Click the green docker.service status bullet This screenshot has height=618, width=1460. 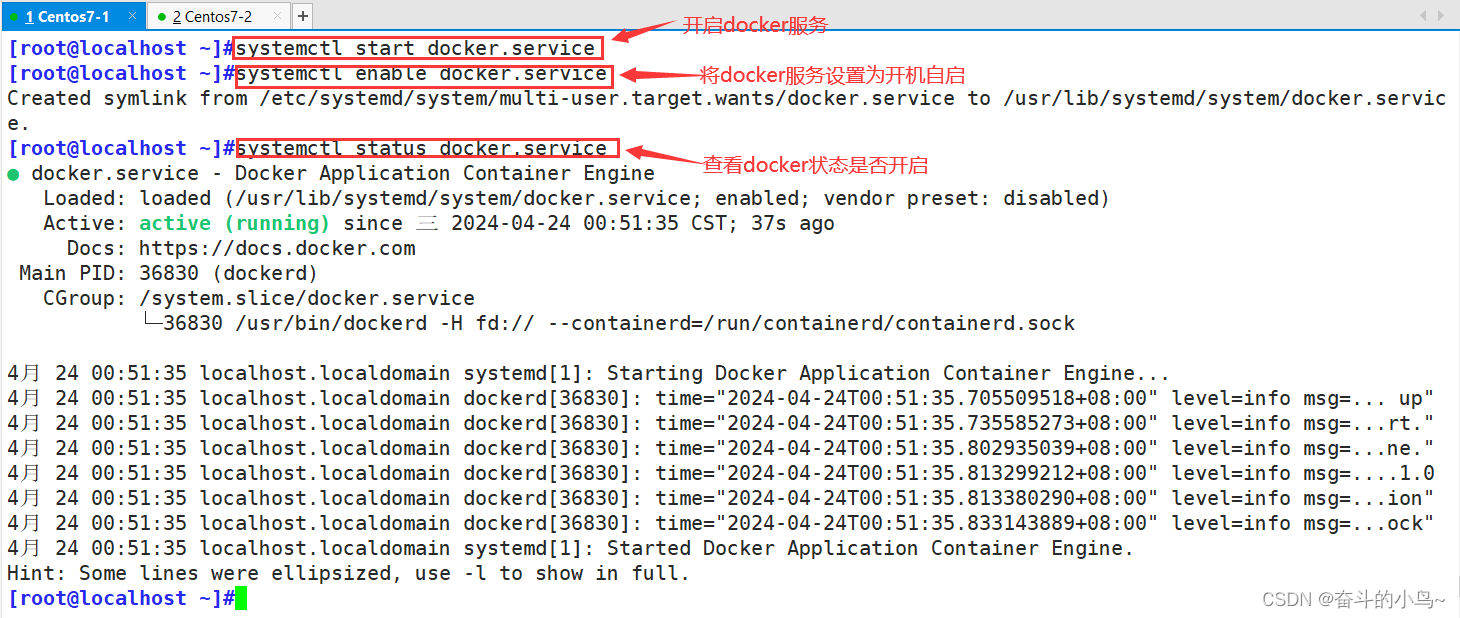click(x=12, y=172)
